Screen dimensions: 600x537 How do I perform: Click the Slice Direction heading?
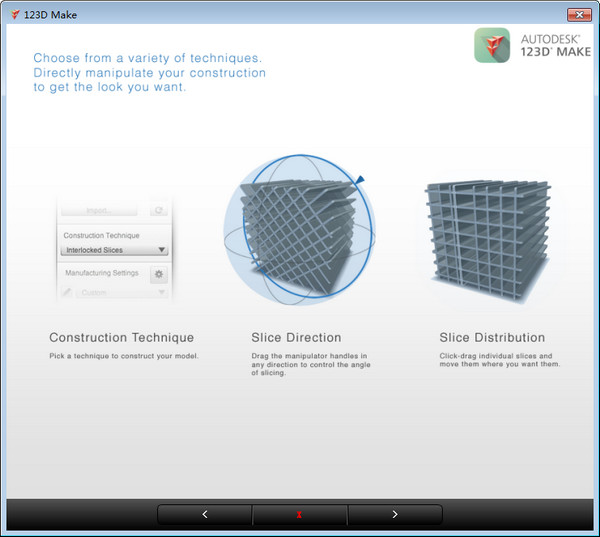click(x=296, y=338)
